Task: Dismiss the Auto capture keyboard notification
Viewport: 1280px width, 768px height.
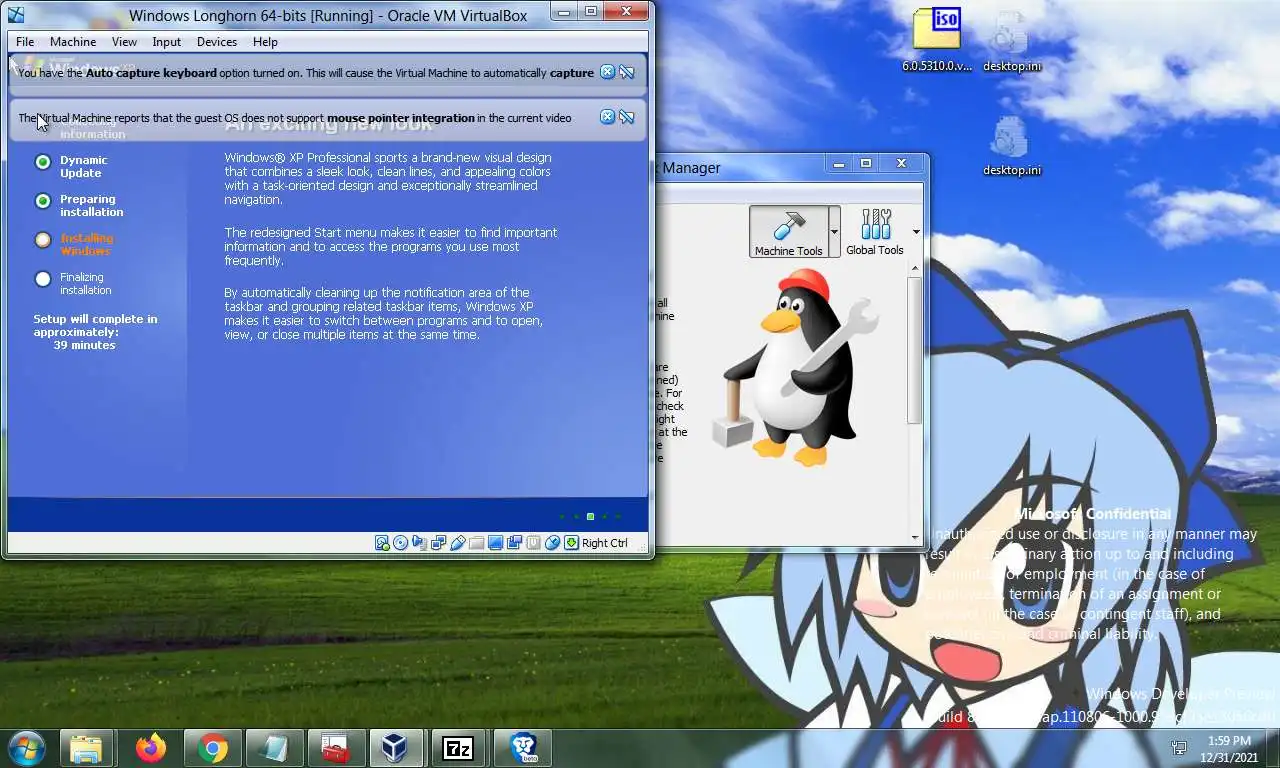Action: click(607, 72)
